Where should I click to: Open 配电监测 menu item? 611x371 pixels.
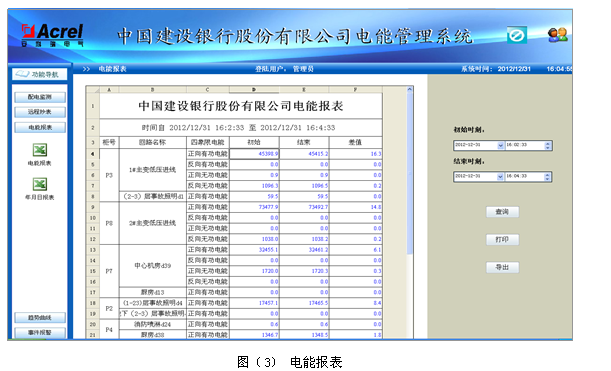coord(40,97)
